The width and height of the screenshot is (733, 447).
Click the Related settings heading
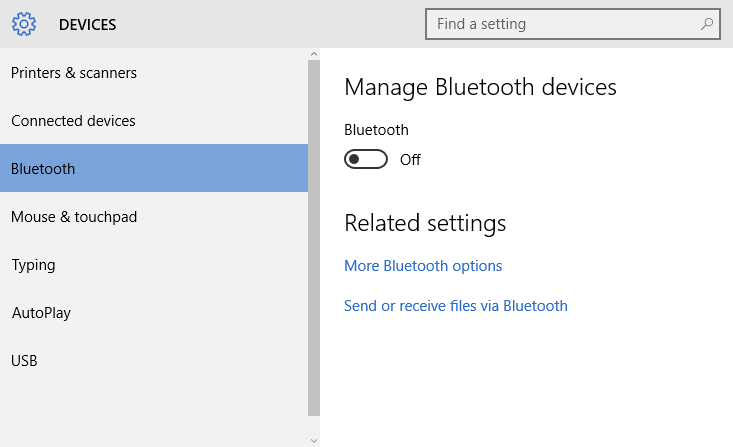tap(425, 223)
